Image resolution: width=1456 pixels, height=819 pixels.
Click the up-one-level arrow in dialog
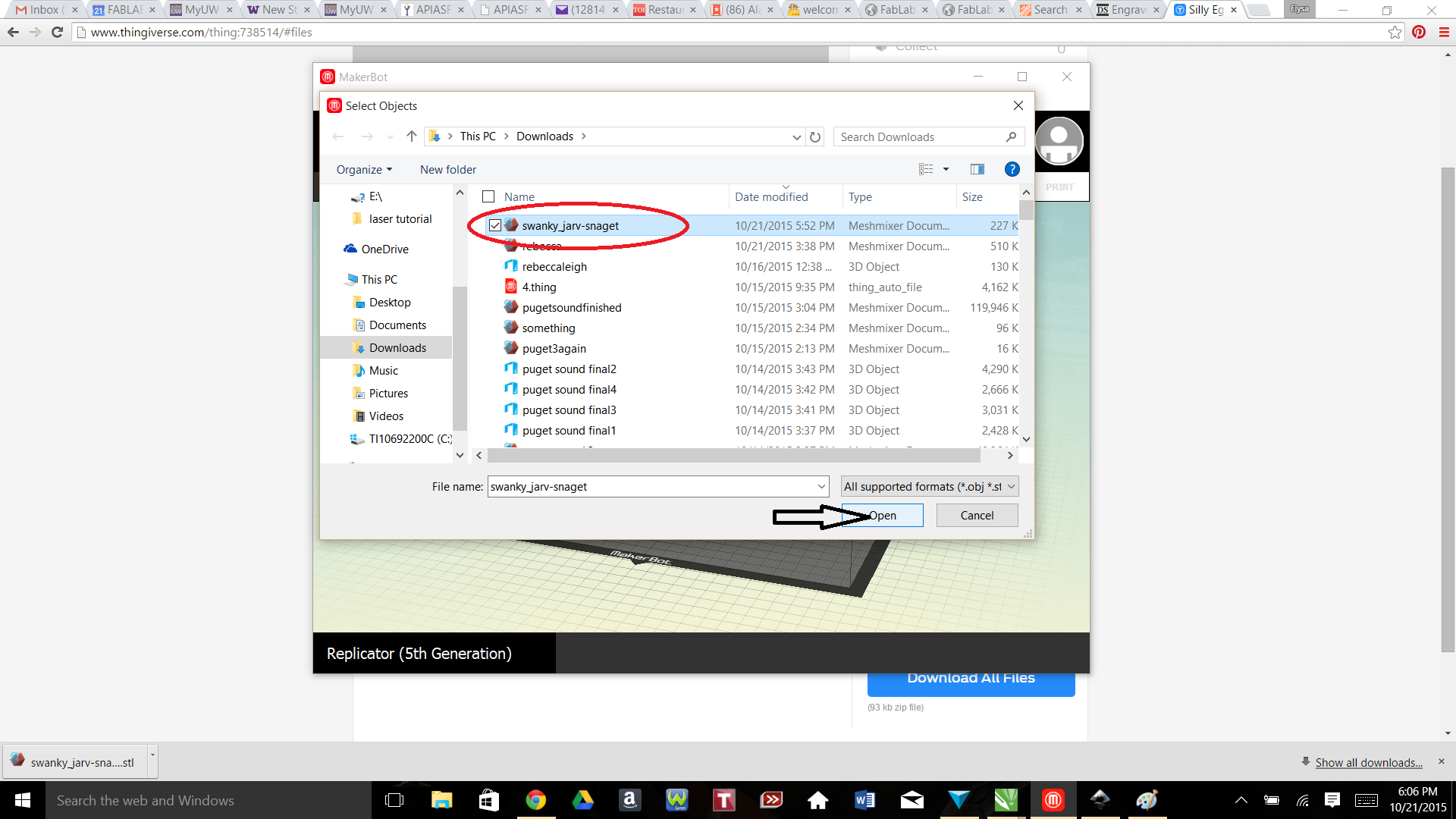(x=411, y=136)
